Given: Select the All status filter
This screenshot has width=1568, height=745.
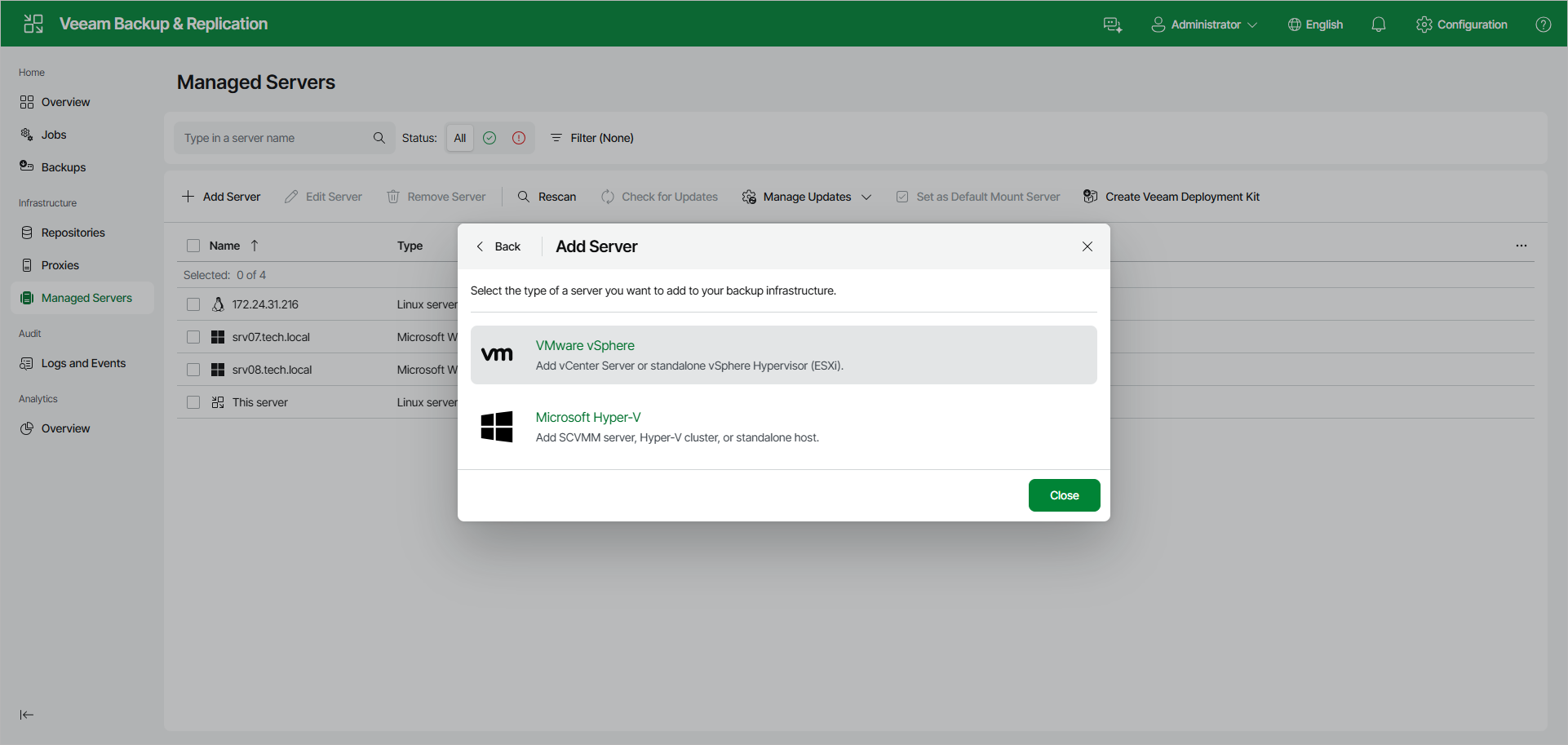Looking at the screenshot, I should tap(460, 138).
